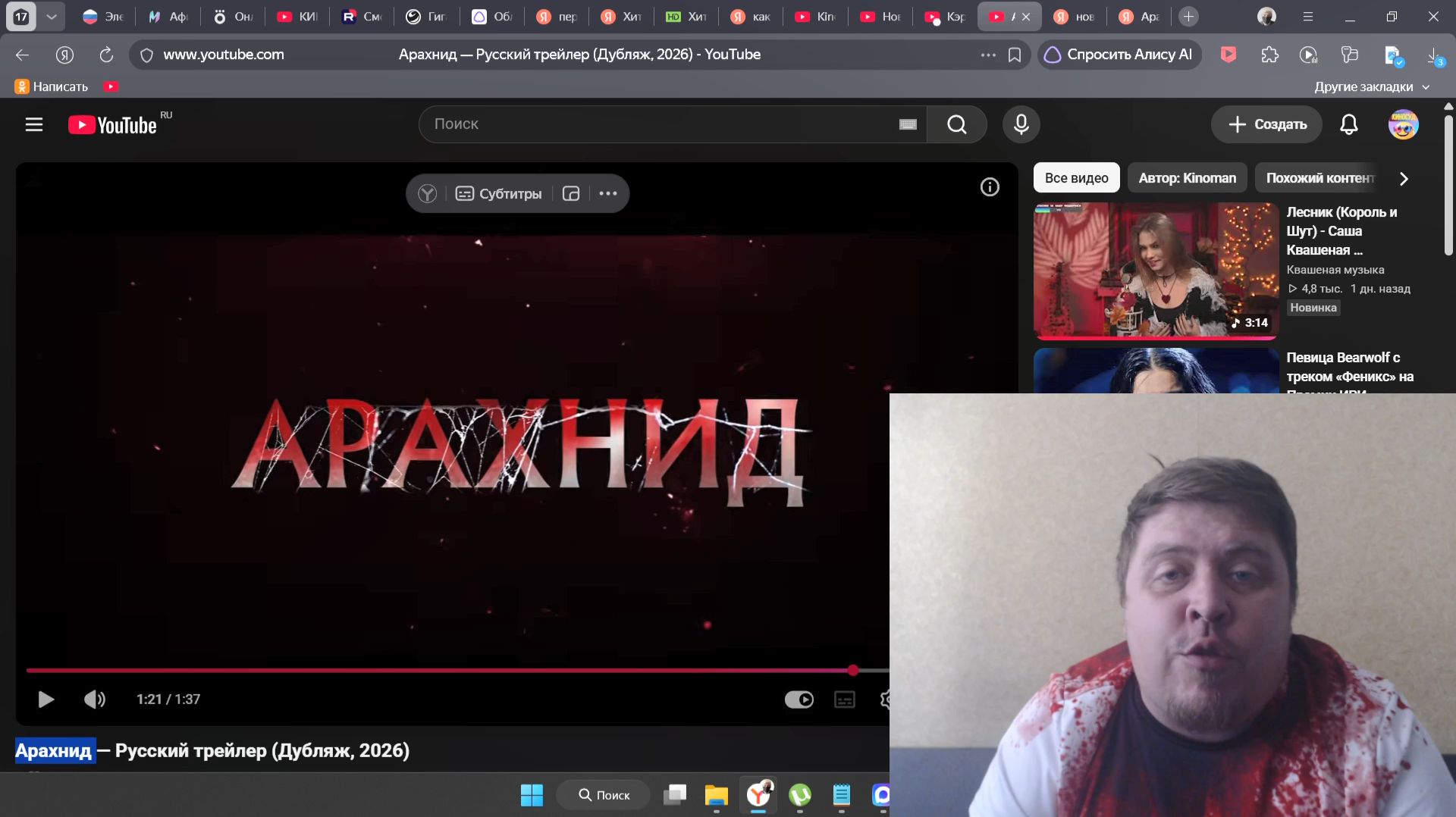This screenshot has width=1456, height=817.
Task: Click the page vertical scrollbar
Action: [1448, 186]
